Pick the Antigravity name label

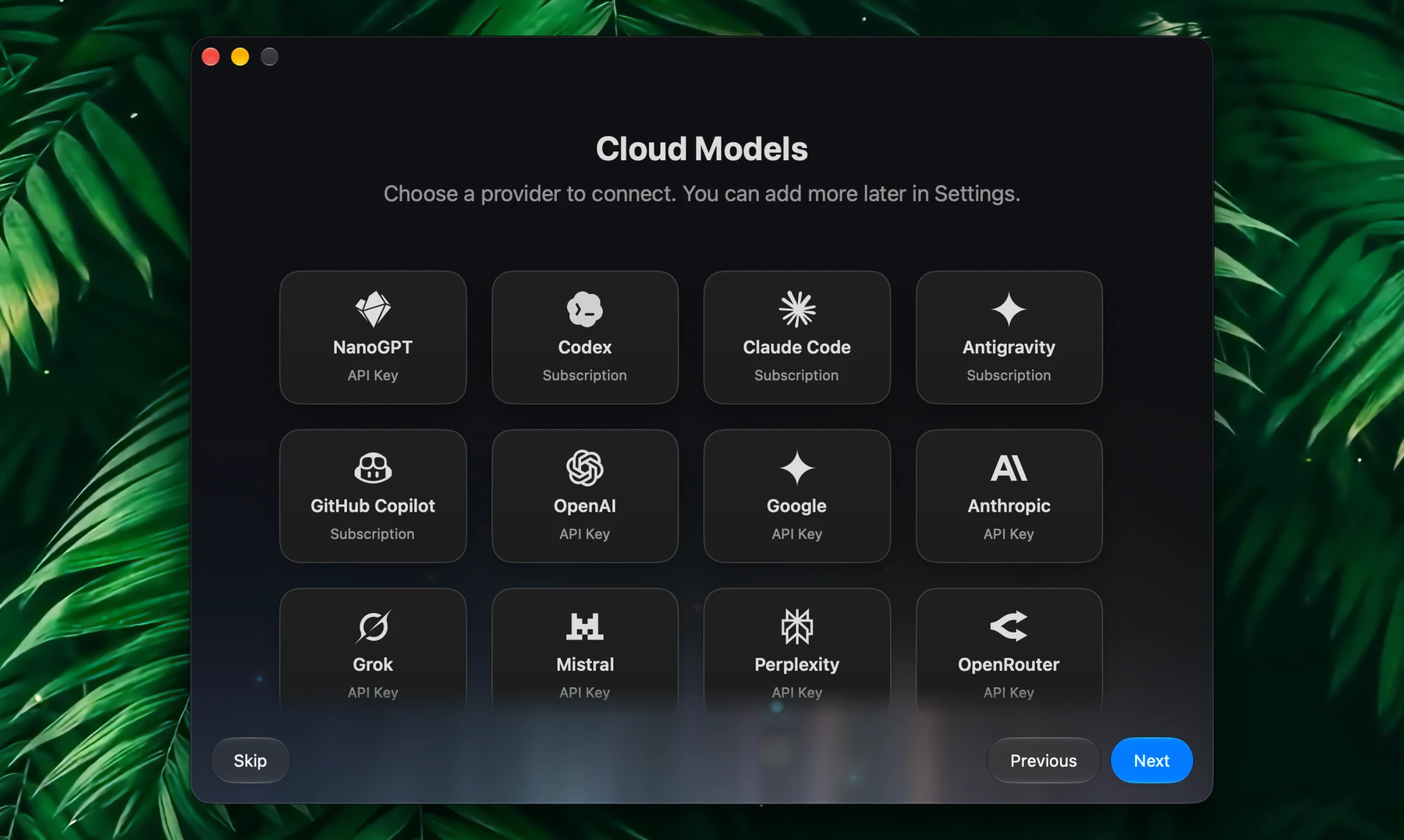(1009, 347)
